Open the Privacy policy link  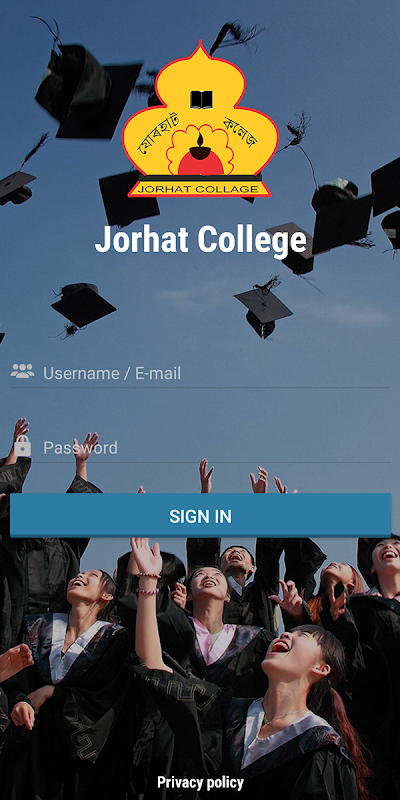pyautogui.click(x=201, y=782)
